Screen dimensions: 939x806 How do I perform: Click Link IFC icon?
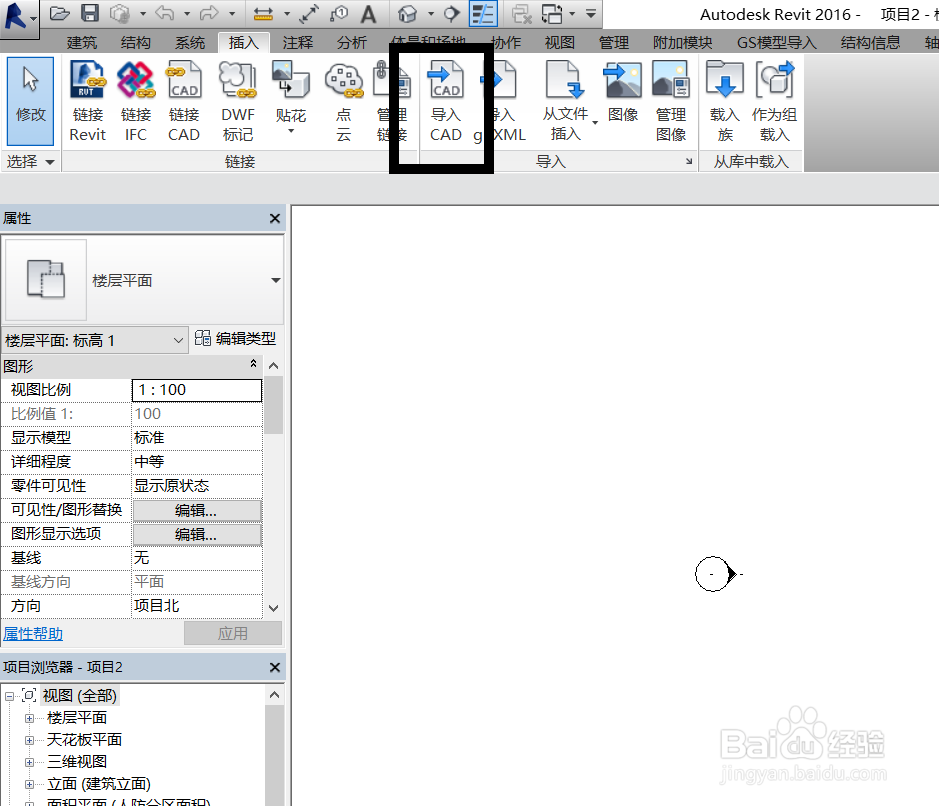(x=136, y=102)
